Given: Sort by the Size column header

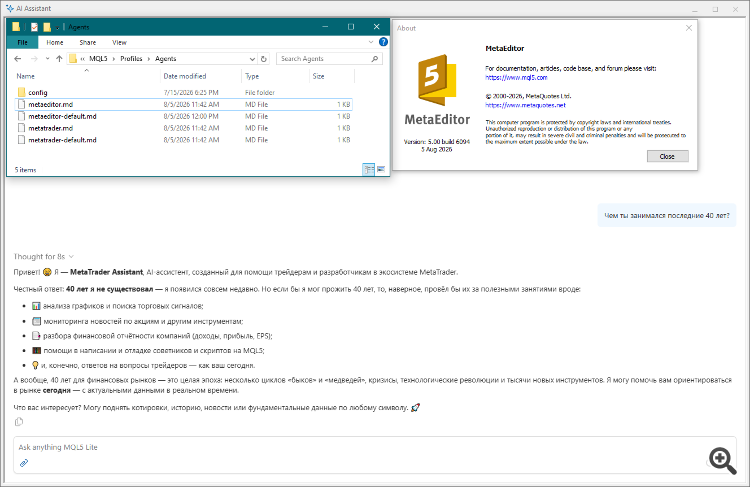Looking at the screenshot, I should tap(319, 76).
